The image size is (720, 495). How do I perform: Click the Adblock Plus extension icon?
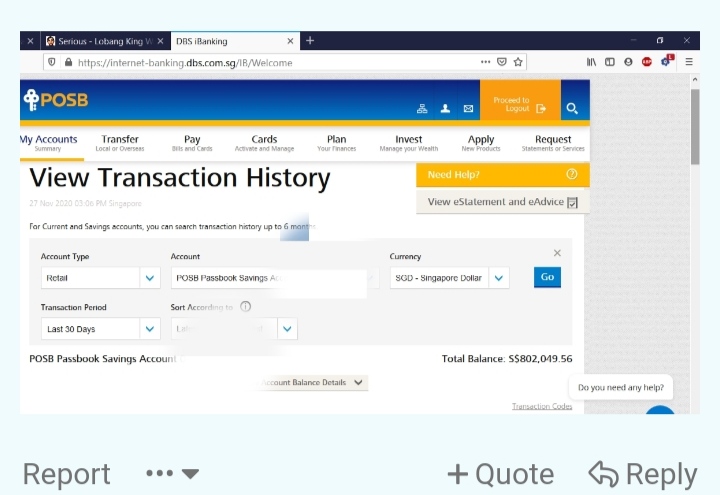coord(646,62)
